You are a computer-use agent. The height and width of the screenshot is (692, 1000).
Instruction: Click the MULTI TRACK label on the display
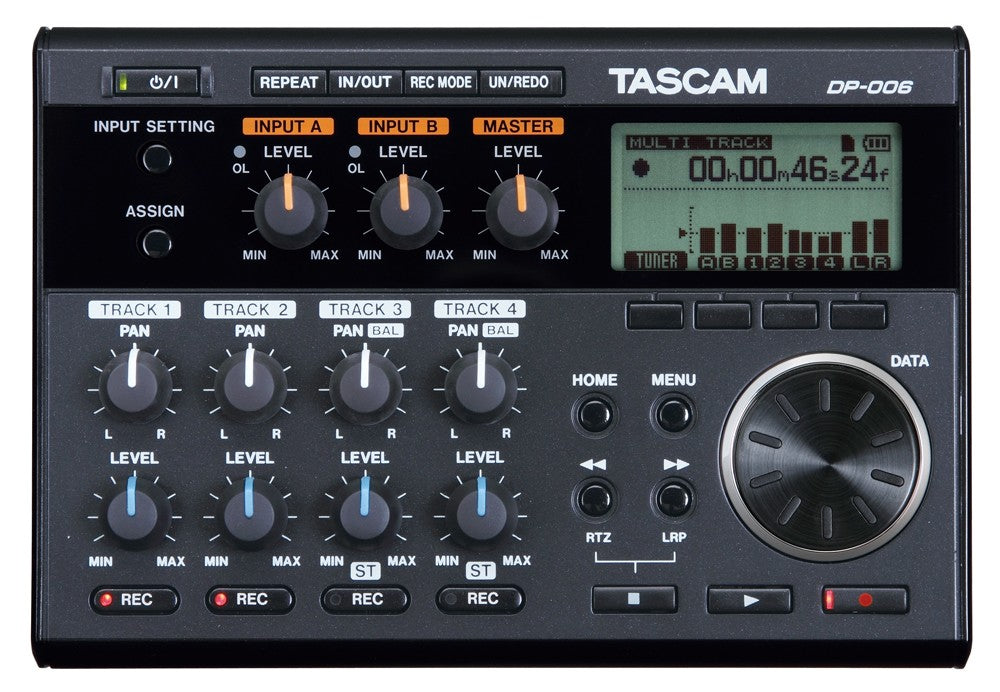click(699, 143)
